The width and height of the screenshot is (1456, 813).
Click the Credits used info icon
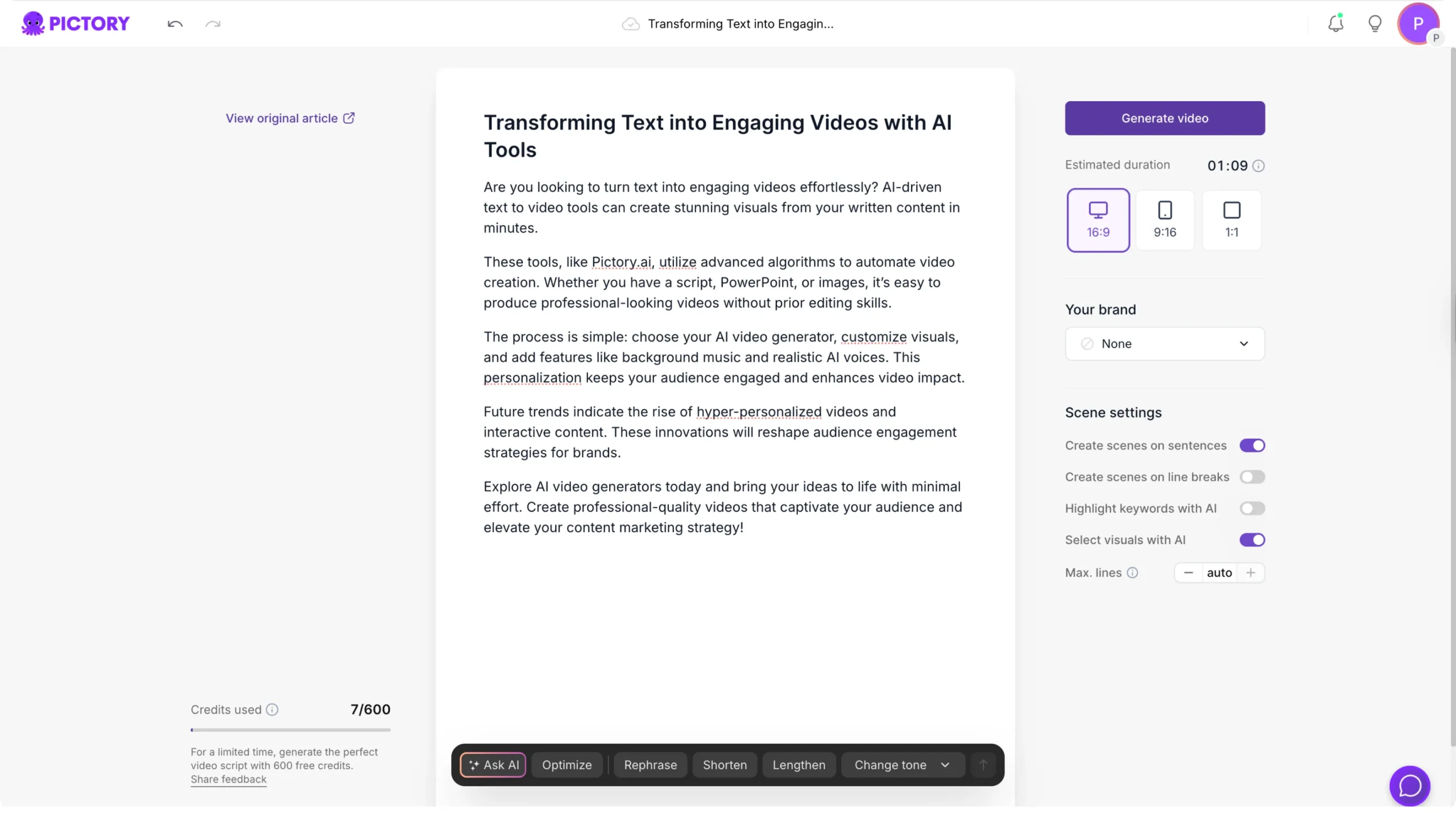tap(272, 710)
